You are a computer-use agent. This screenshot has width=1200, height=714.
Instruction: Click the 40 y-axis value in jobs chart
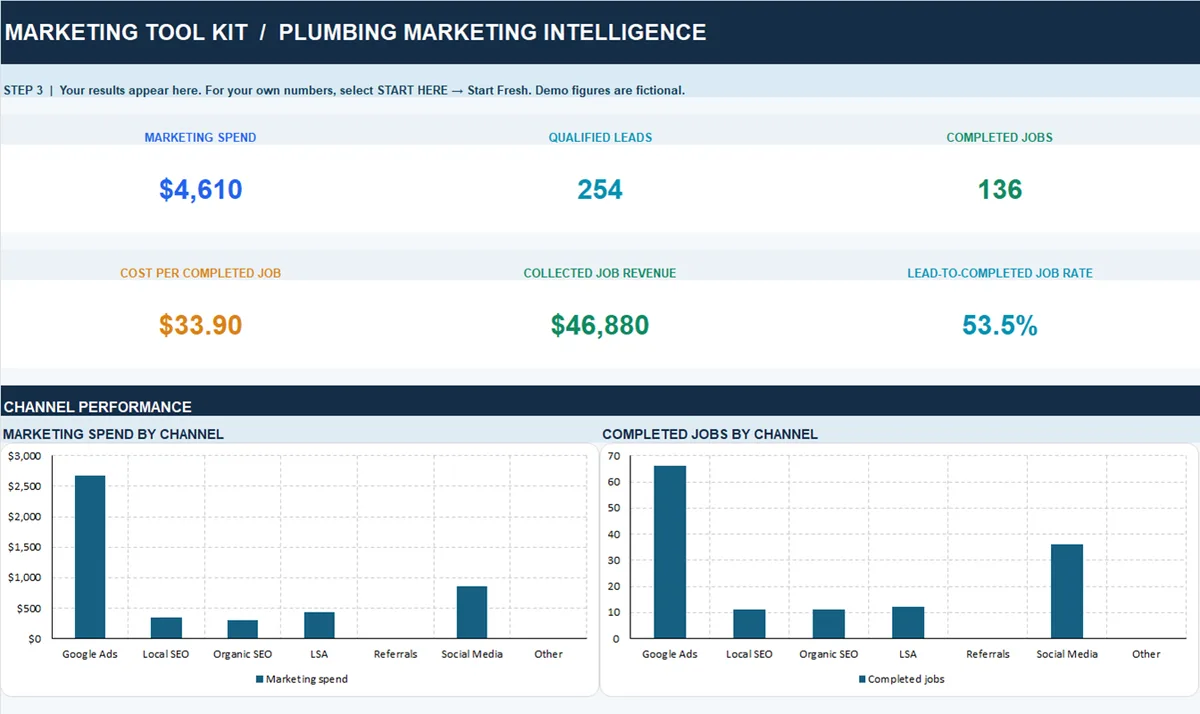614,534
